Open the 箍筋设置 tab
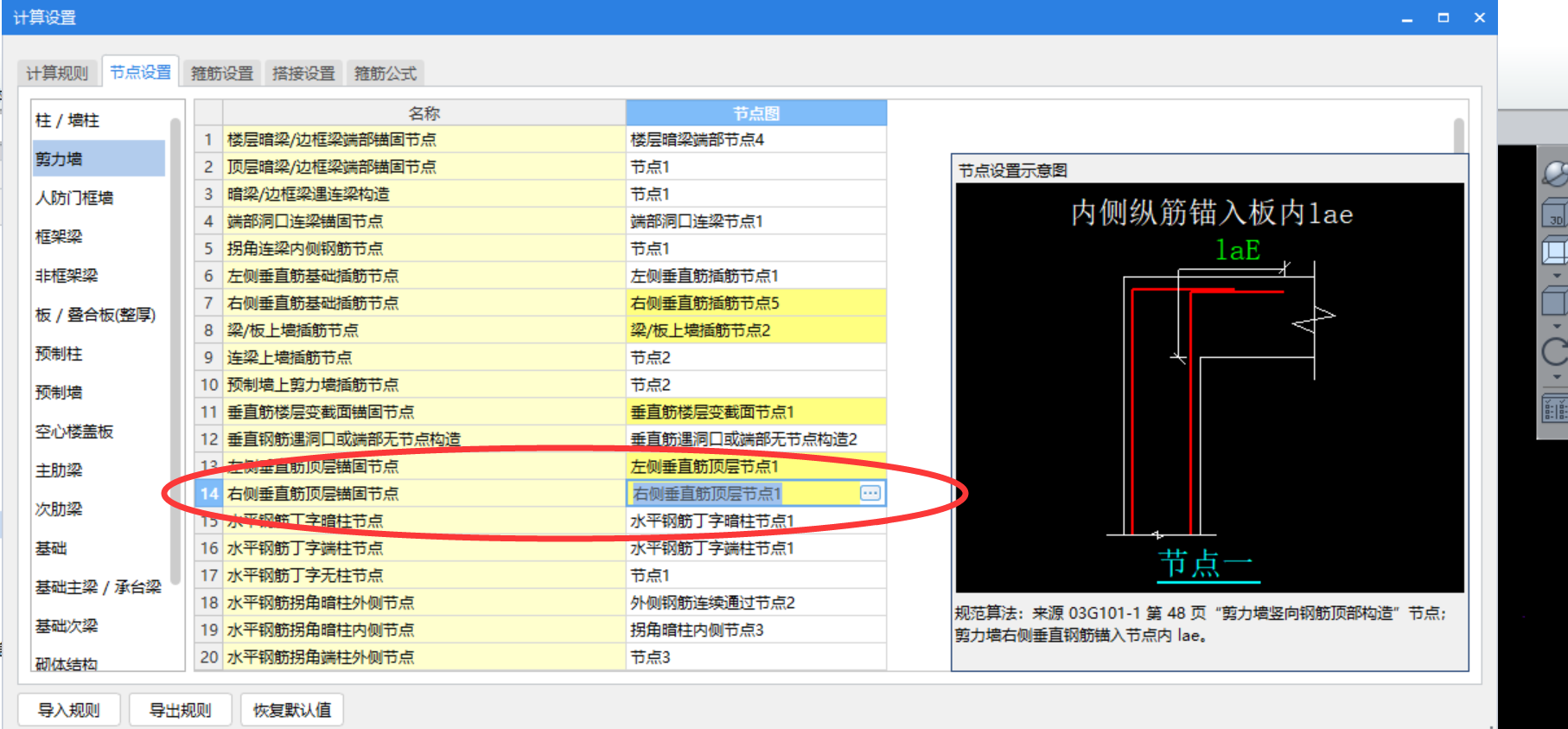1568x729 pixels. coord(222,74)
